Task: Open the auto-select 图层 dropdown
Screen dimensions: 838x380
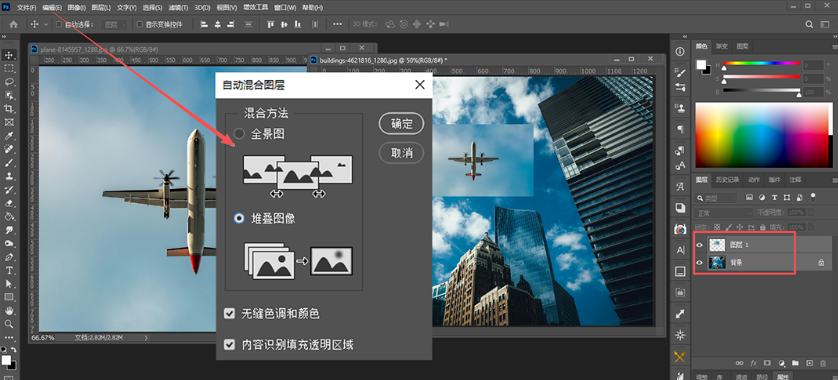Action: tap(115, 24)
